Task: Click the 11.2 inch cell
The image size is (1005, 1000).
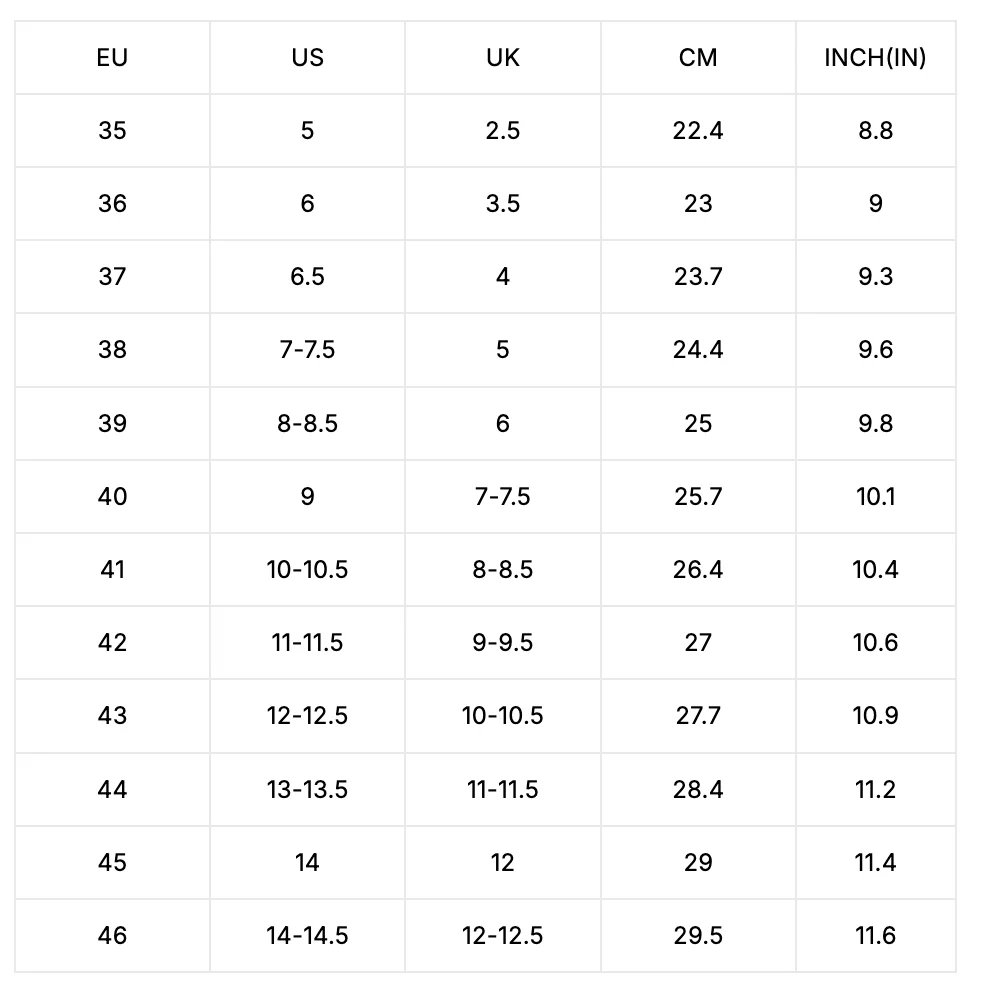Action: click(x=875, y=790)
